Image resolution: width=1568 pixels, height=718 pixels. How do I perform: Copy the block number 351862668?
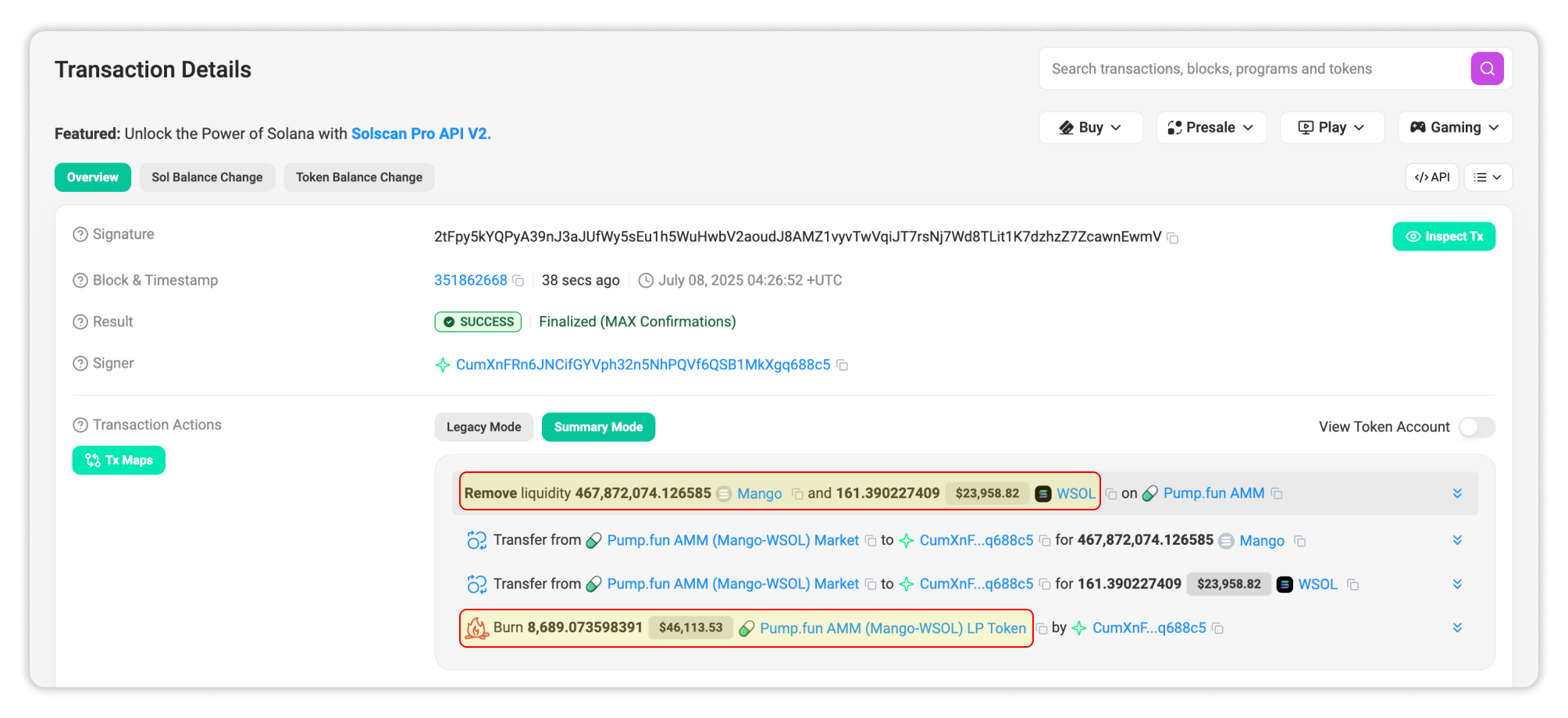point(518,281)
